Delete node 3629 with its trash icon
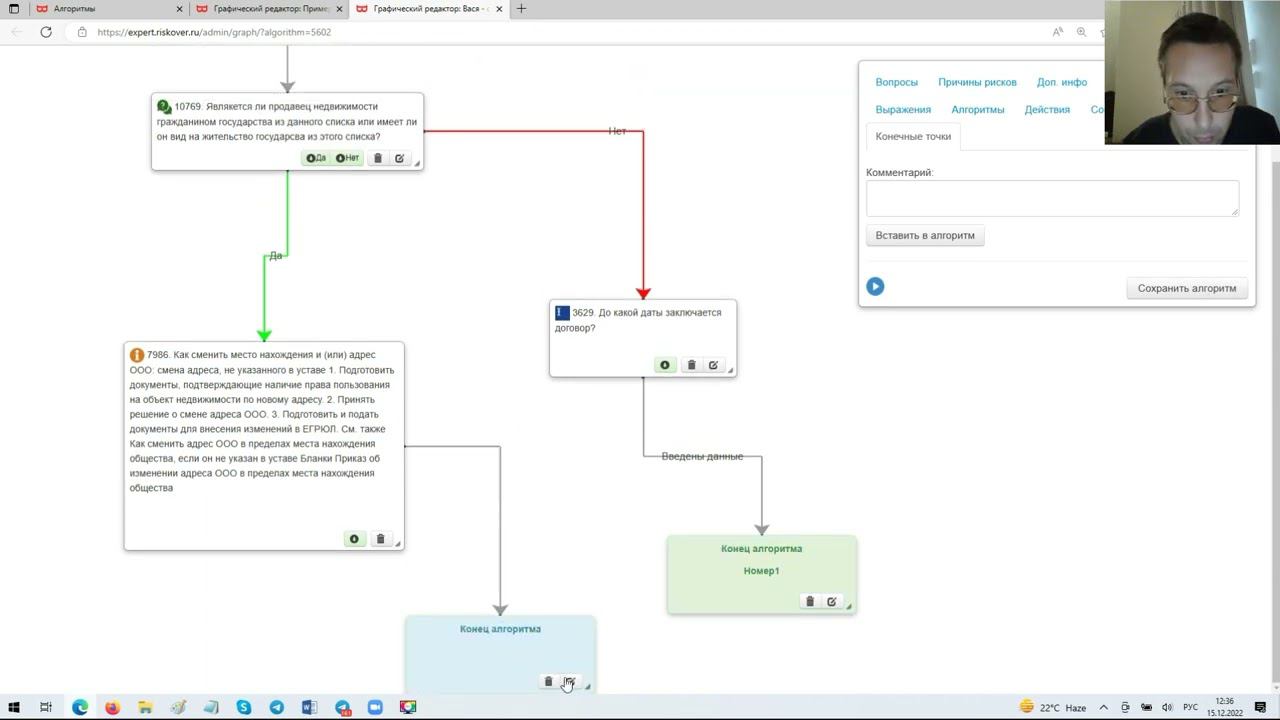 click(691, 365)
